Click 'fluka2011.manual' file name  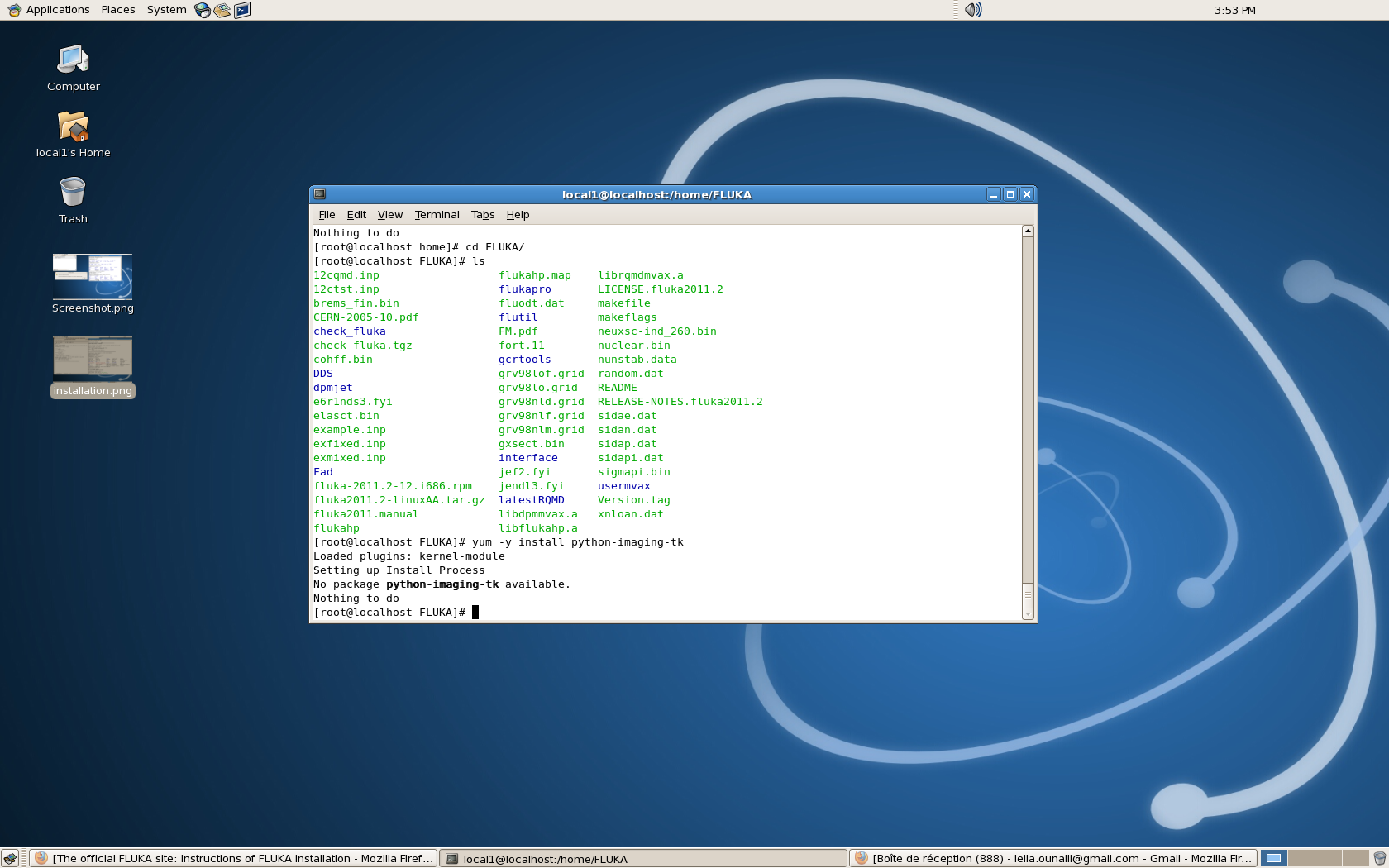coord(366,514)
